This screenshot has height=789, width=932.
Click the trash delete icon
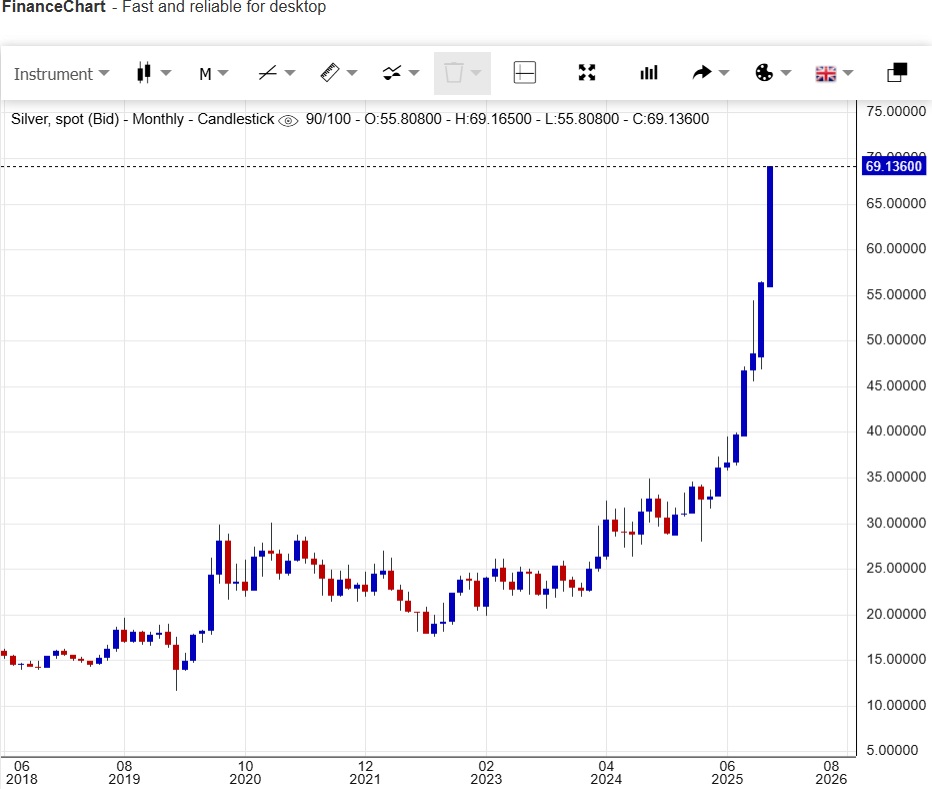453,72
